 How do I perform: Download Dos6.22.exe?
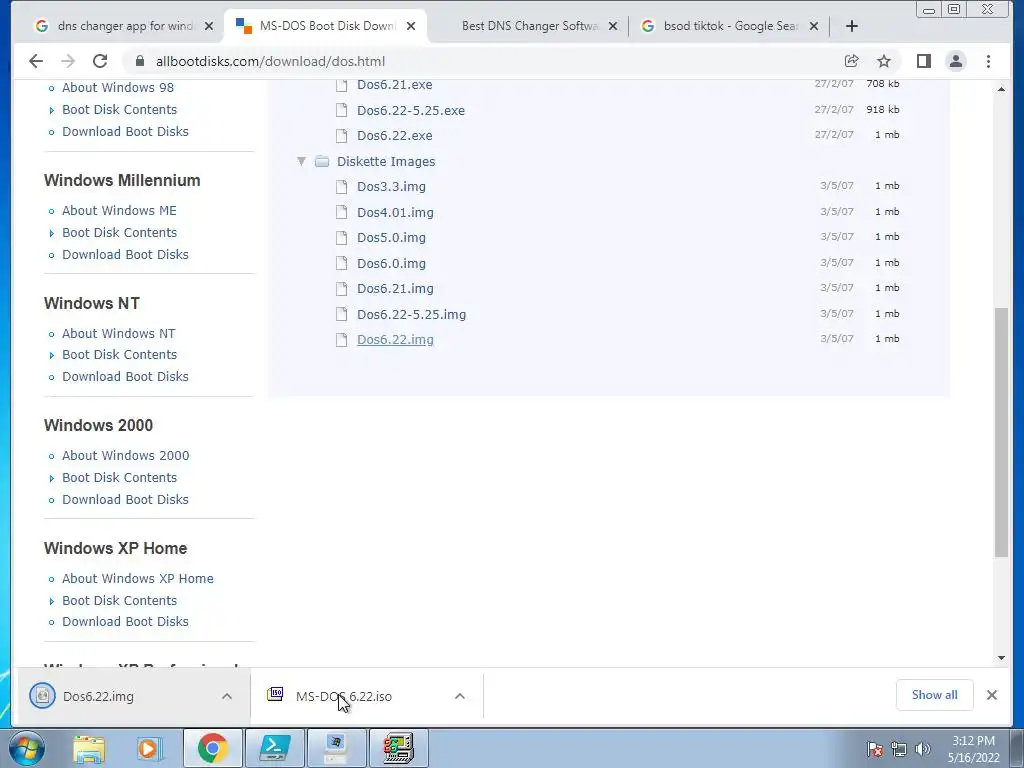click(x=394, y=136)
